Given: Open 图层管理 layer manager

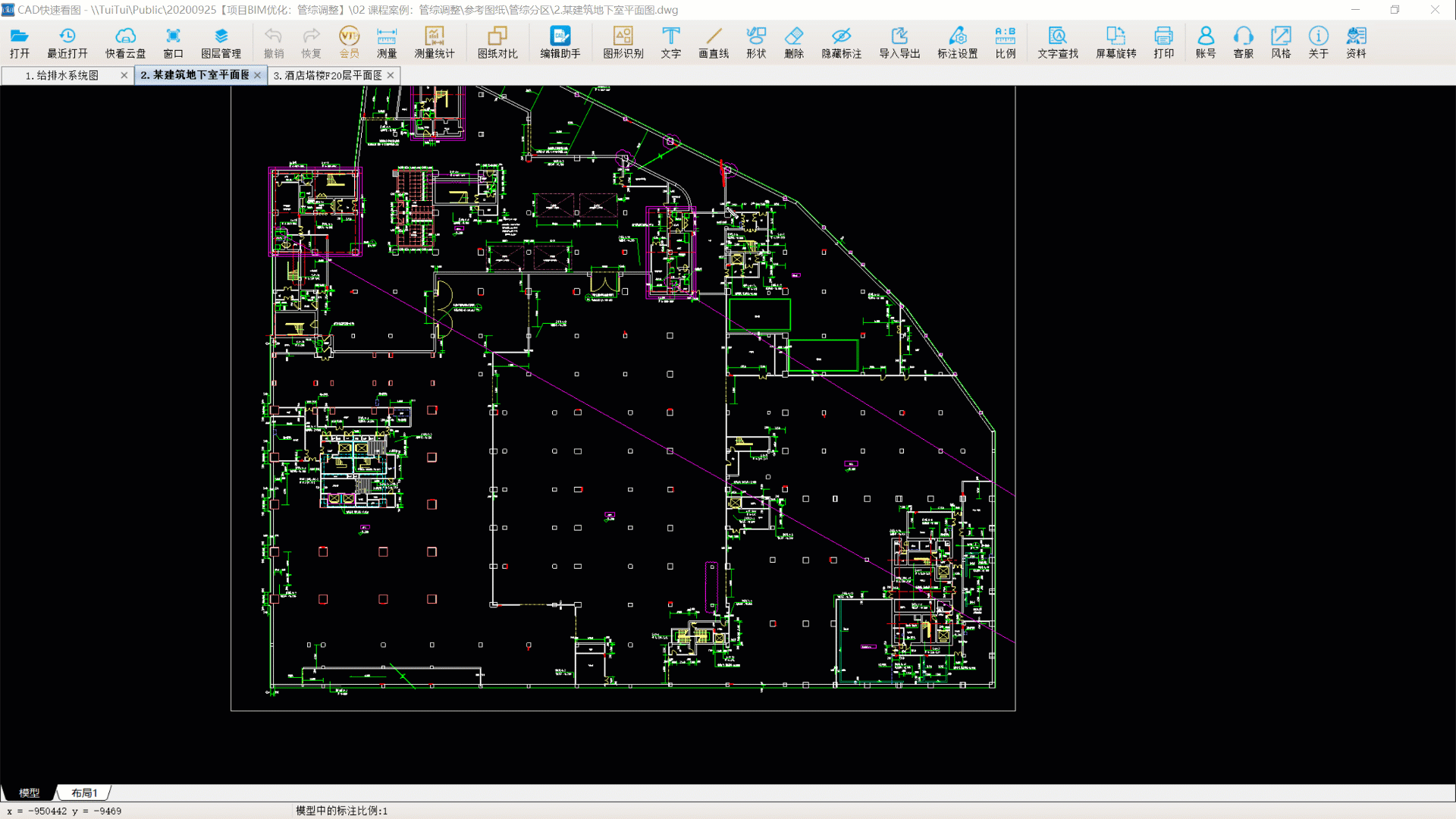Looking at the screenshot, I should pyautogui.click(x=221, y=42).
